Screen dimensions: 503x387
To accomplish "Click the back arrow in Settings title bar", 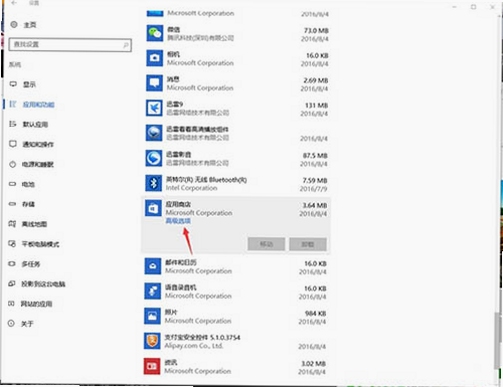I will click(x=14, y=3).
